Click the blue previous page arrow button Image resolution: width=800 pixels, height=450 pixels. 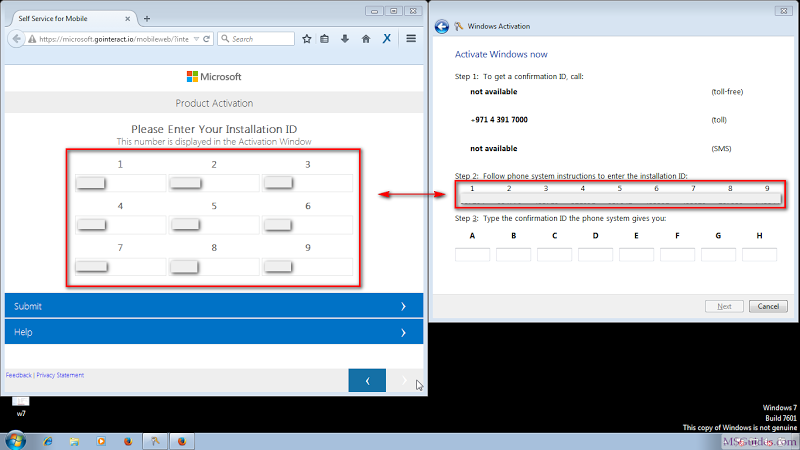pyautogui.click(x=367, y=381)
